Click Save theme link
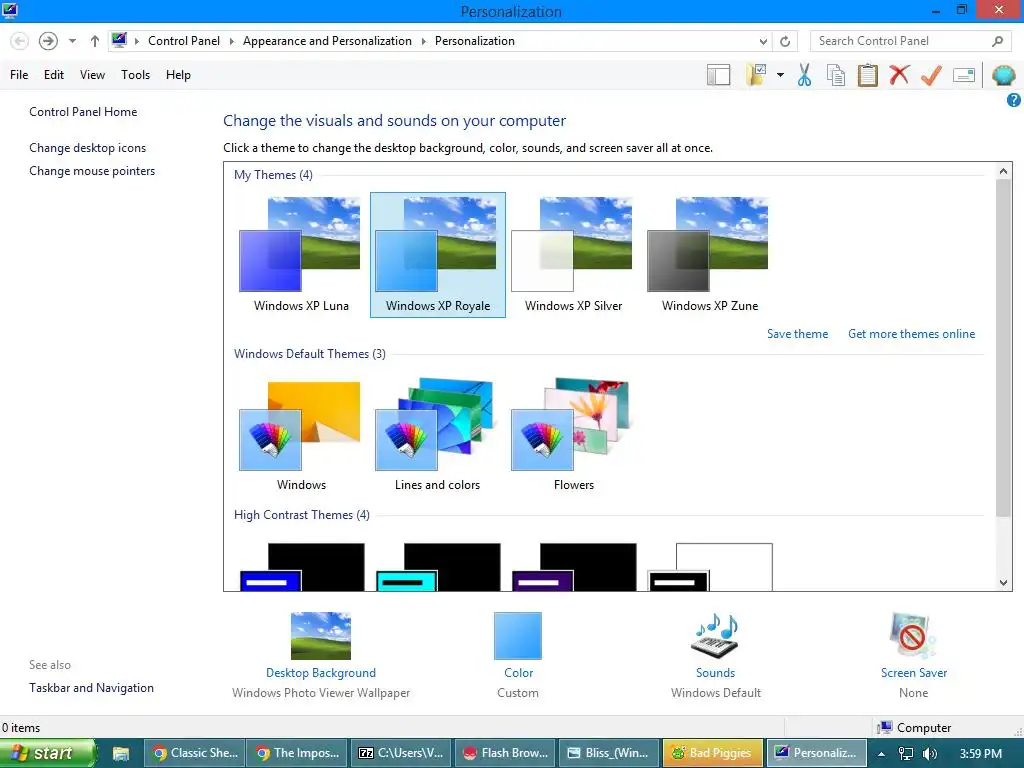Viewport: 1024px width, 768px height. click(x=797, y=334)
